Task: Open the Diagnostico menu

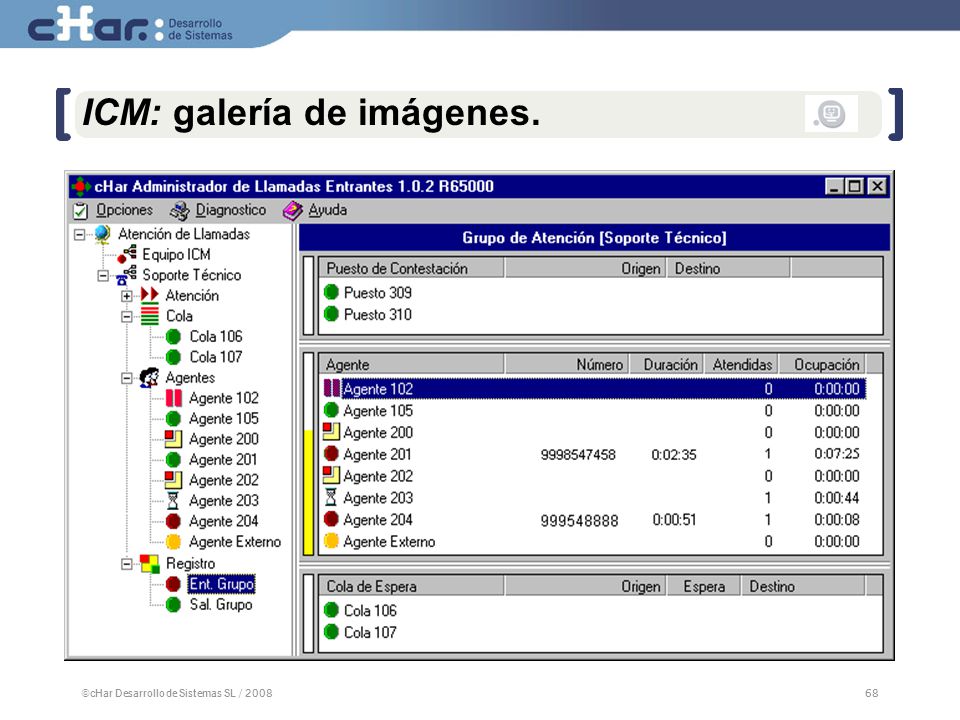Action: [230, 210]
